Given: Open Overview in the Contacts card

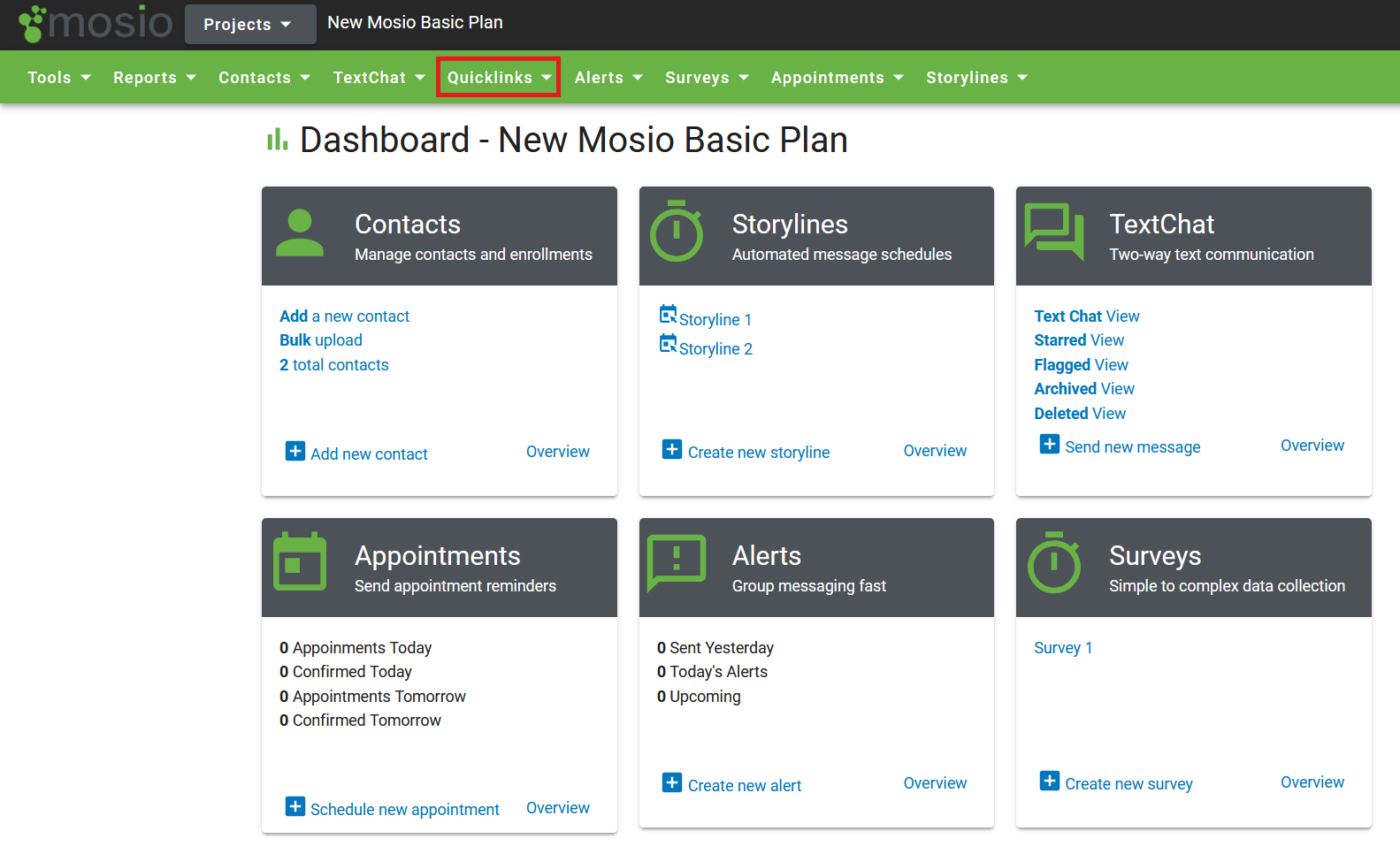Looking at the screenshot, I should (558, 452).
